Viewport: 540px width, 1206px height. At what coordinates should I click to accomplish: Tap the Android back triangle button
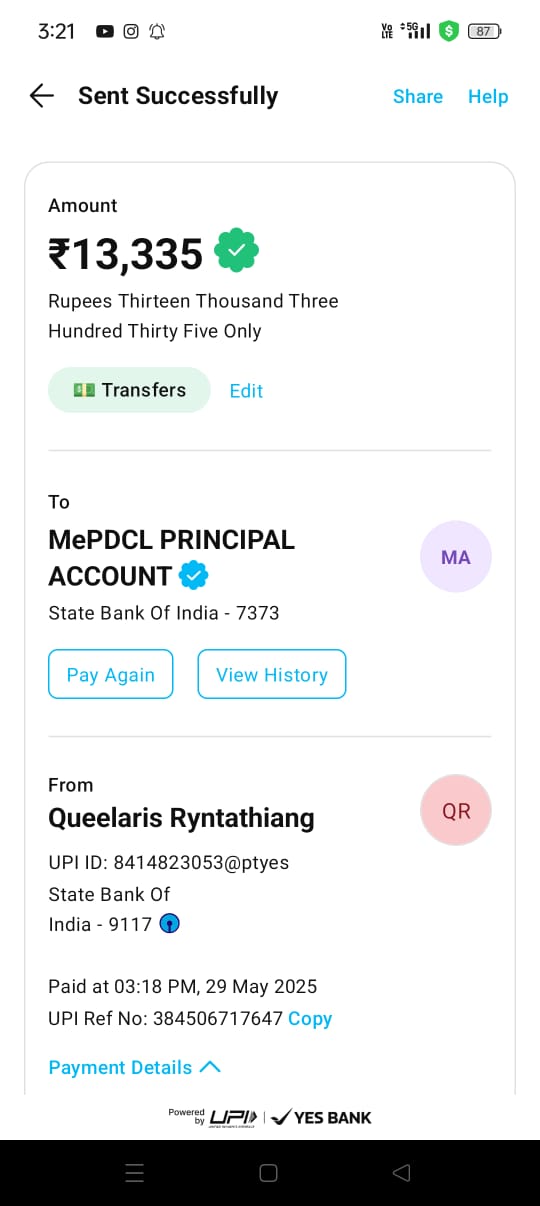click(x=402, y=1173)
